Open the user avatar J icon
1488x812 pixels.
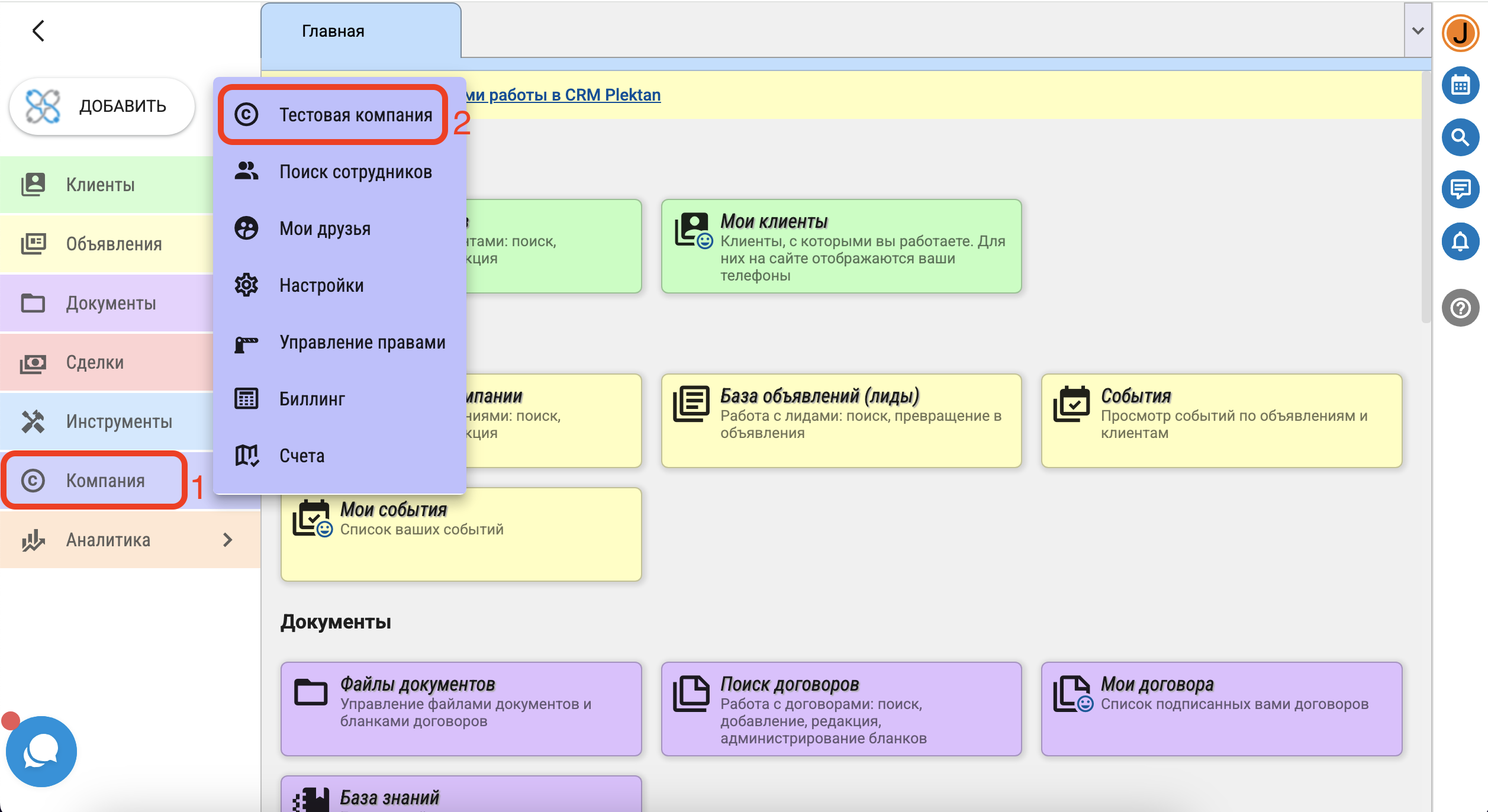(x=1460, y=33)
